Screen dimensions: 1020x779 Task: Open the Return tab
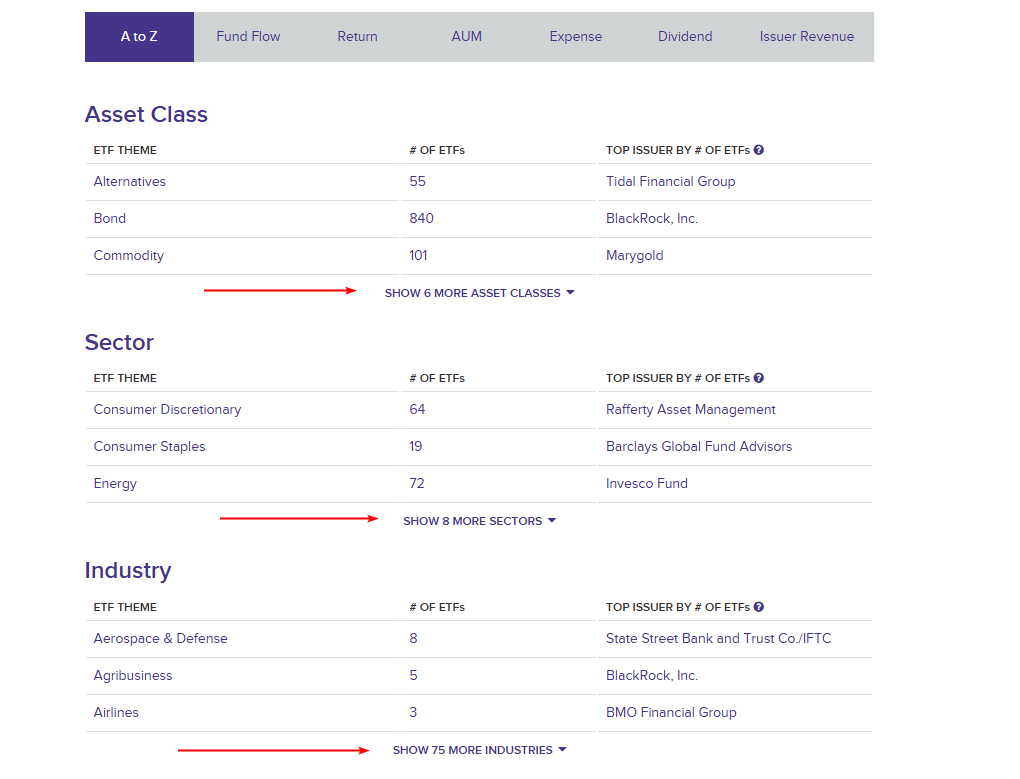tap(357, 37)
